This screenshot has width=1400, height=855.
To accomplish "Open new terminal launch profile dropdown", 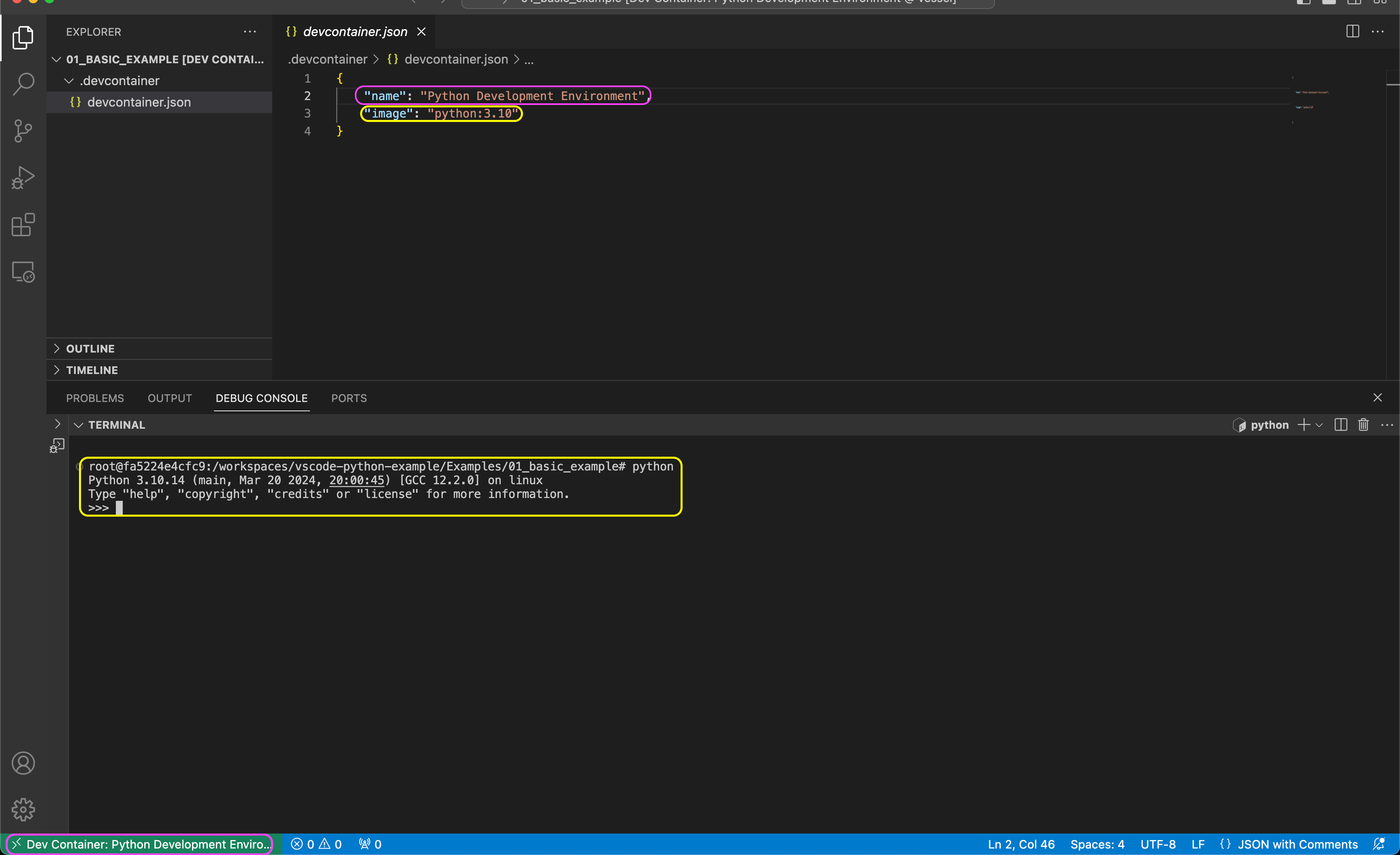I will click(1319, 425).
